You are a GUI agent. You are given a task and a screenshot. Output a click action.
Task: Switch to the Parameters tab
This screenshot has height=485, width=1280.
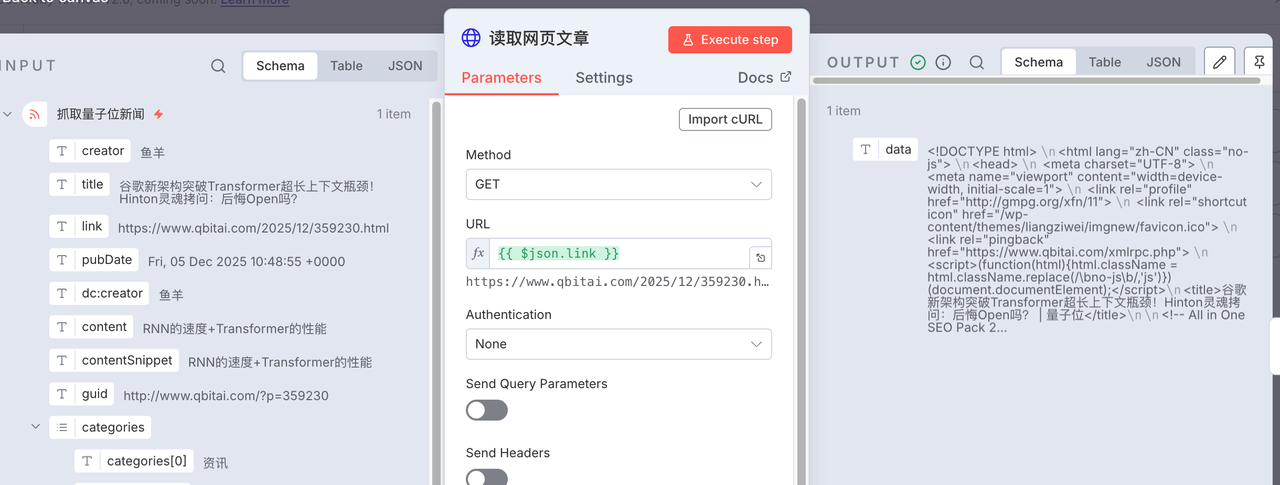pos(501,77)
